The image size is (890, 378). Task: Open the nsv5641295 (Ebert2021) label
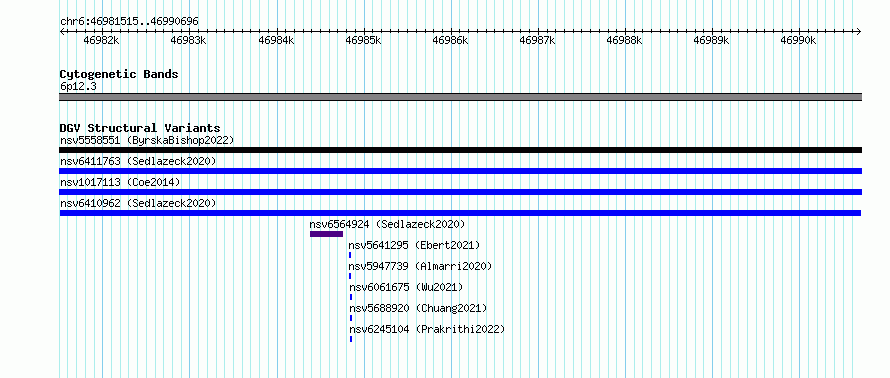point(414,245)
